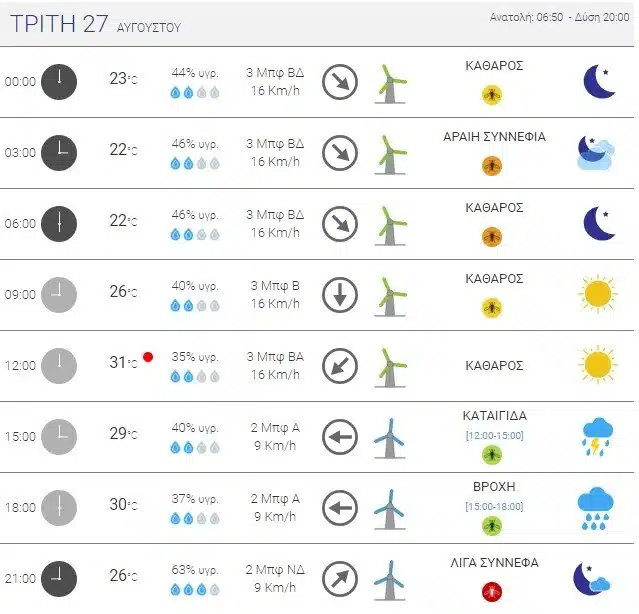Click the crescent moon icon at 00:00
The height and width of the screenshot is (614, 639).
pyautogui.click(x=599, y=81)
